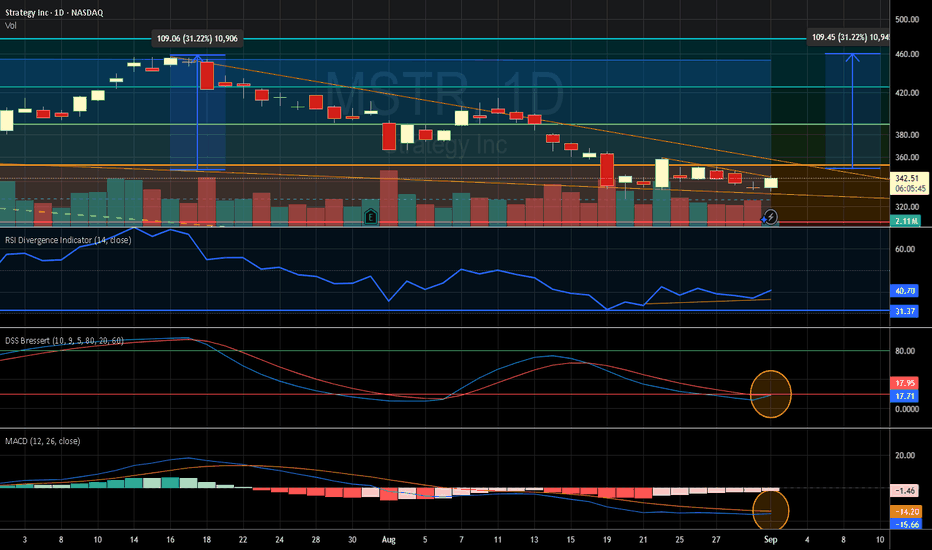Click the '30' date label on the time axis
Viewport: 932px width, 550px height.
coord(352,540)
